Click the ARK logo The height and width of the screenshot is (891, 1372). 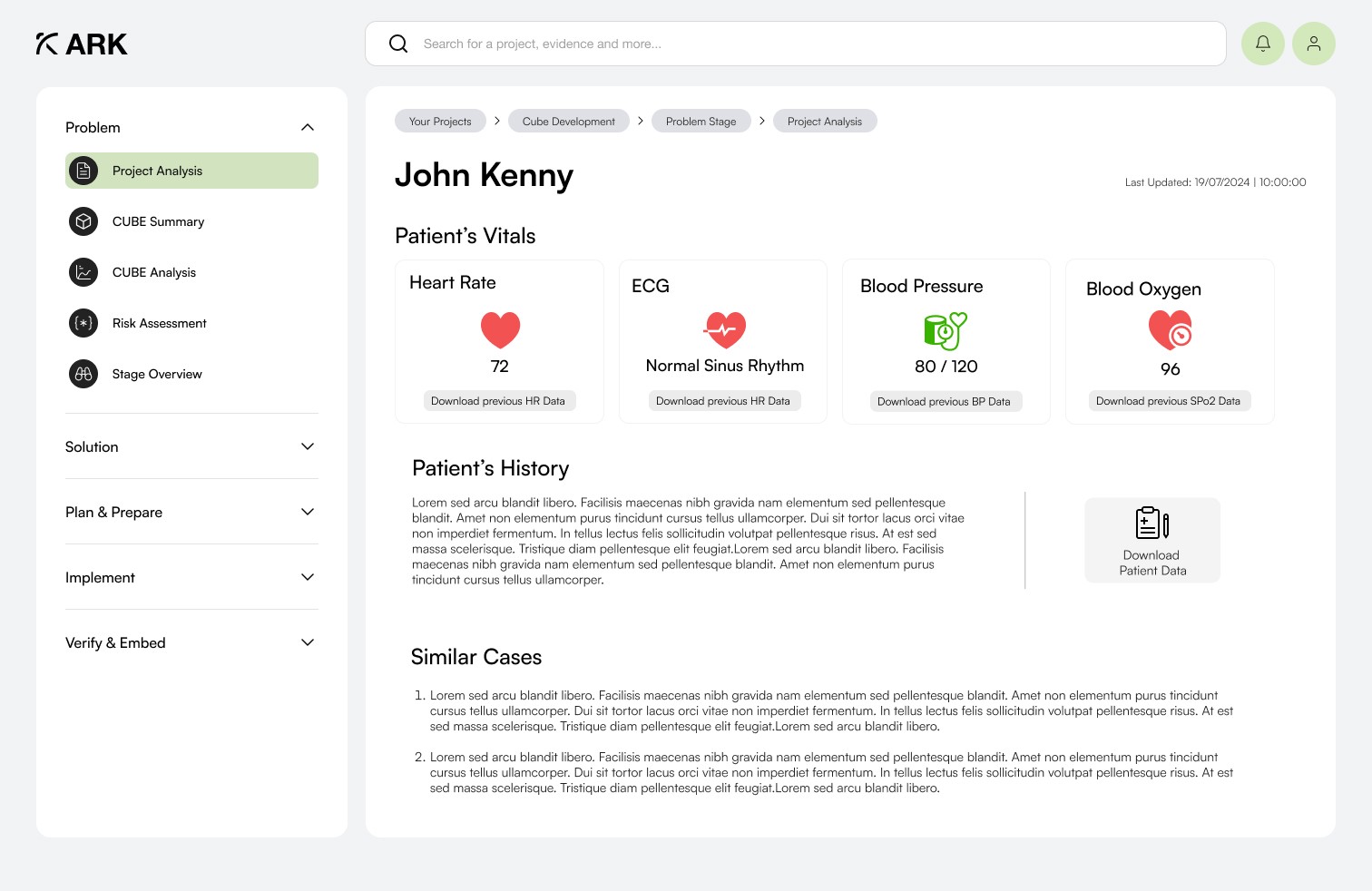[82, 44]
